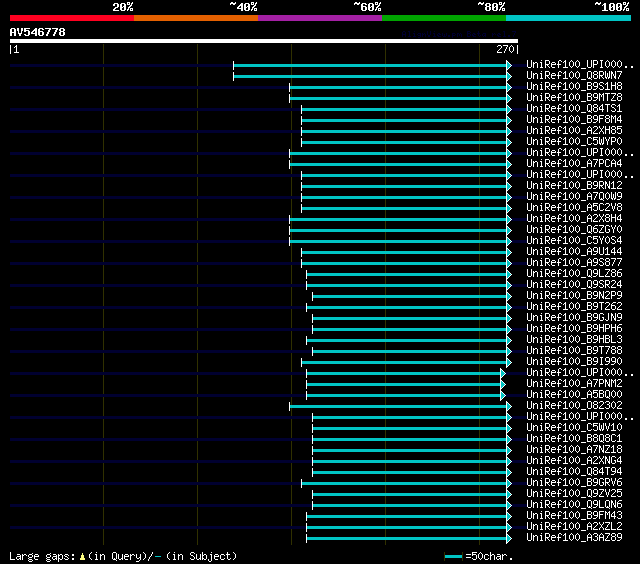The height and width of the screenshot is (564, 640).
Task: Select the UniRef100_A2XNG4 label
Action: coord(574,461)
